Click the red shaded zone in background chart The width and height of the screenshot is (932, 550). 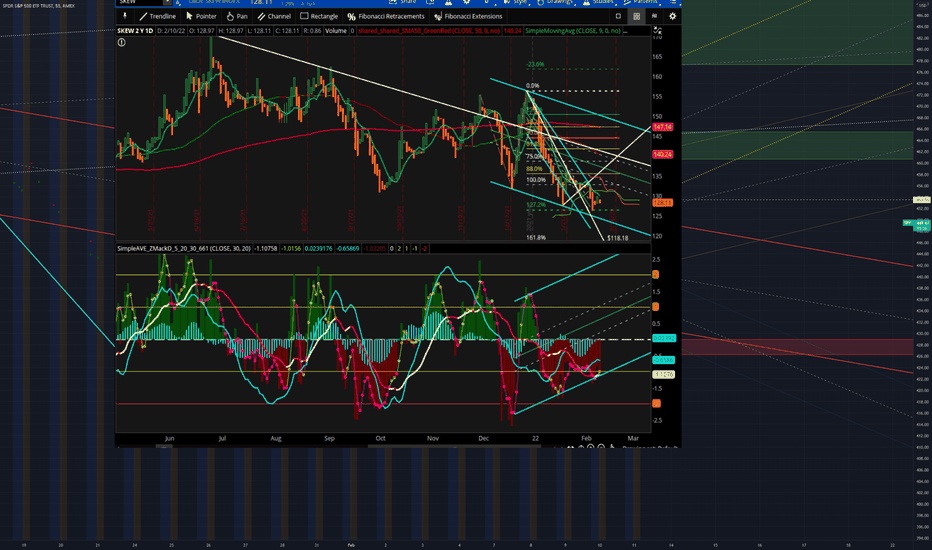pos(796,347)
